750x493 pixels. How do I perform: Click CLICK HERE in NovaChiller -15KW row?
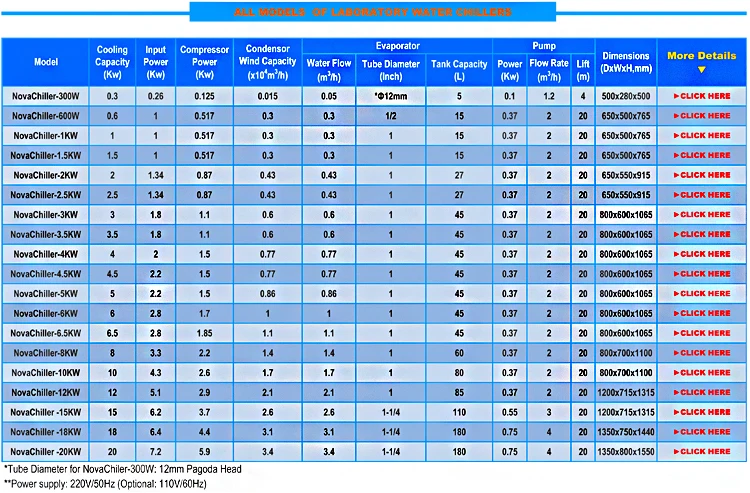point(702,412)
